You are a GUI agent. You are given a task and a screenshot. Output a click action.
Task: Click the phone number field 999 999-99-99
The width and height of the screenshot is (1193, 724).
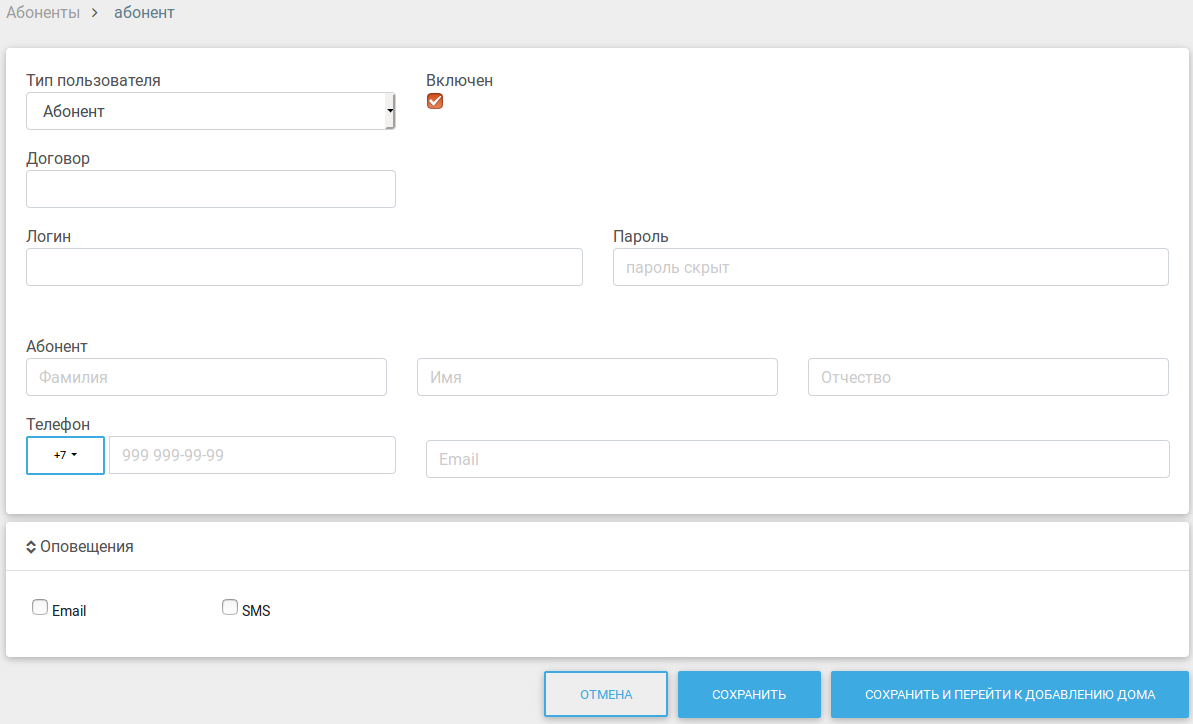coord(253,456)
